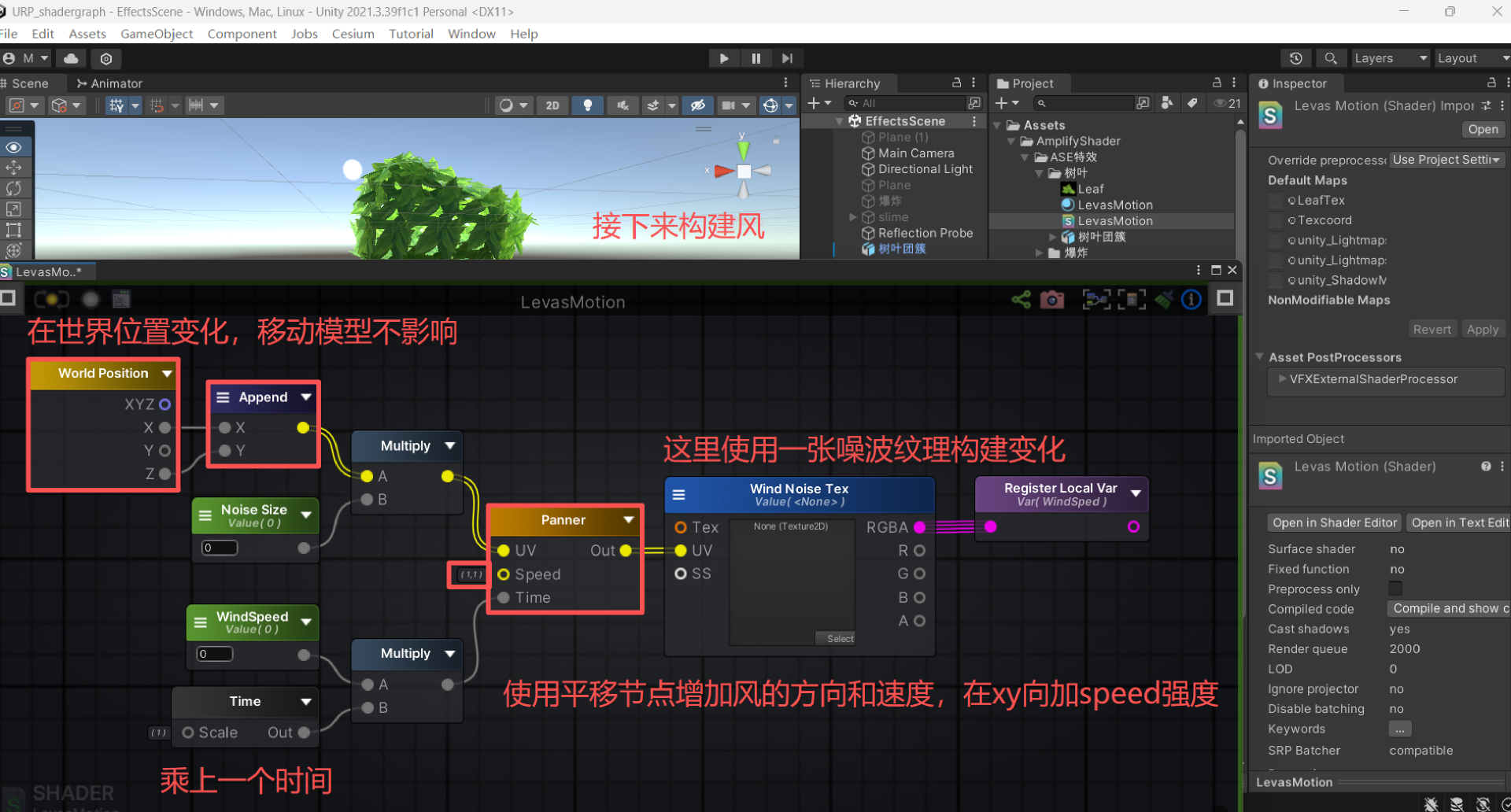Click the global search magnifier icon

click(1331, 58)
